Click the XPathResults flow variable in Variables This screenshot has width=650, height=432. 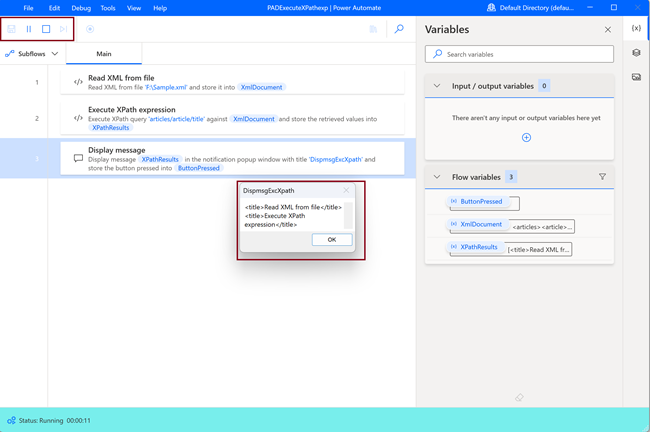click(x=478, y=247)
